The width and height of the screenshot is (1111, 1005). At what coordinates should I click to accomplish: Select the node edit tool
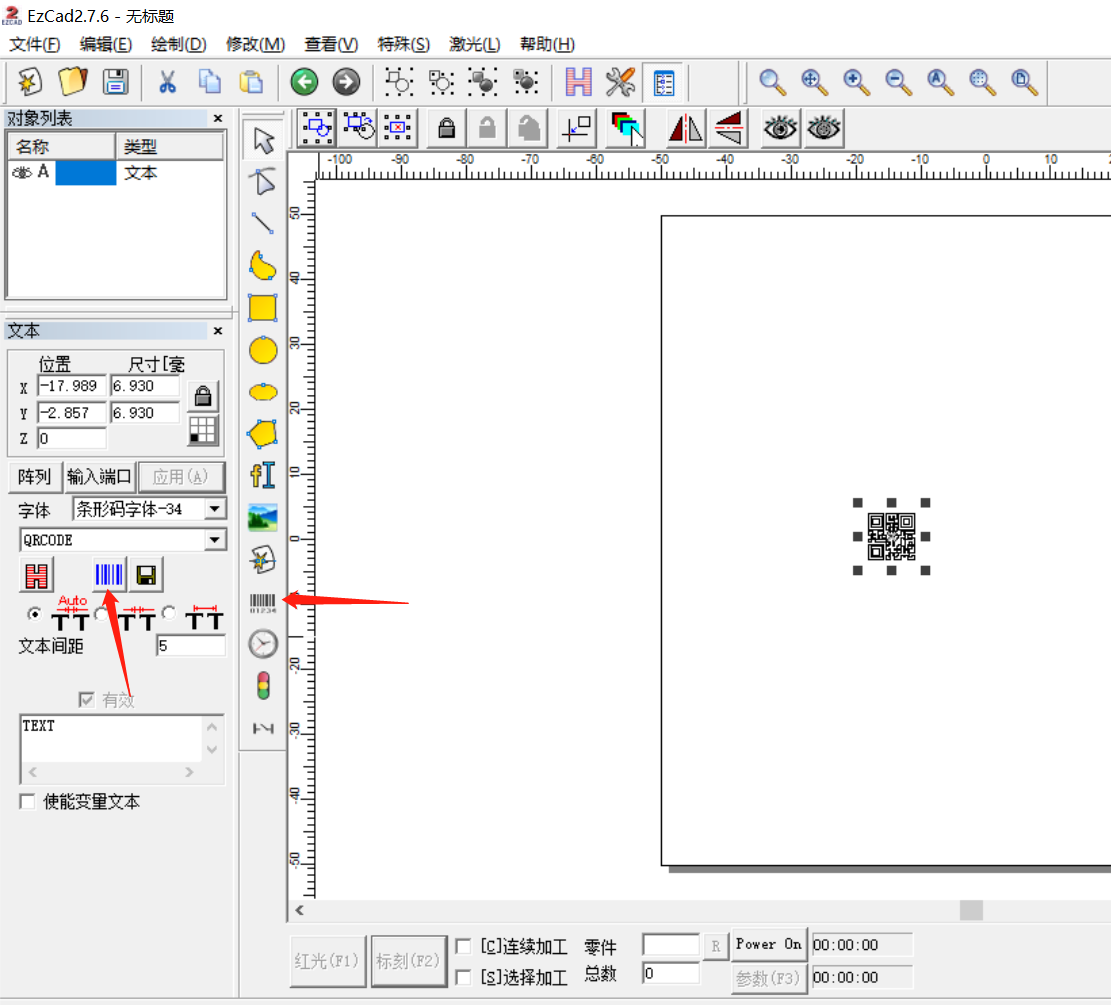click(x=263, y=181)
